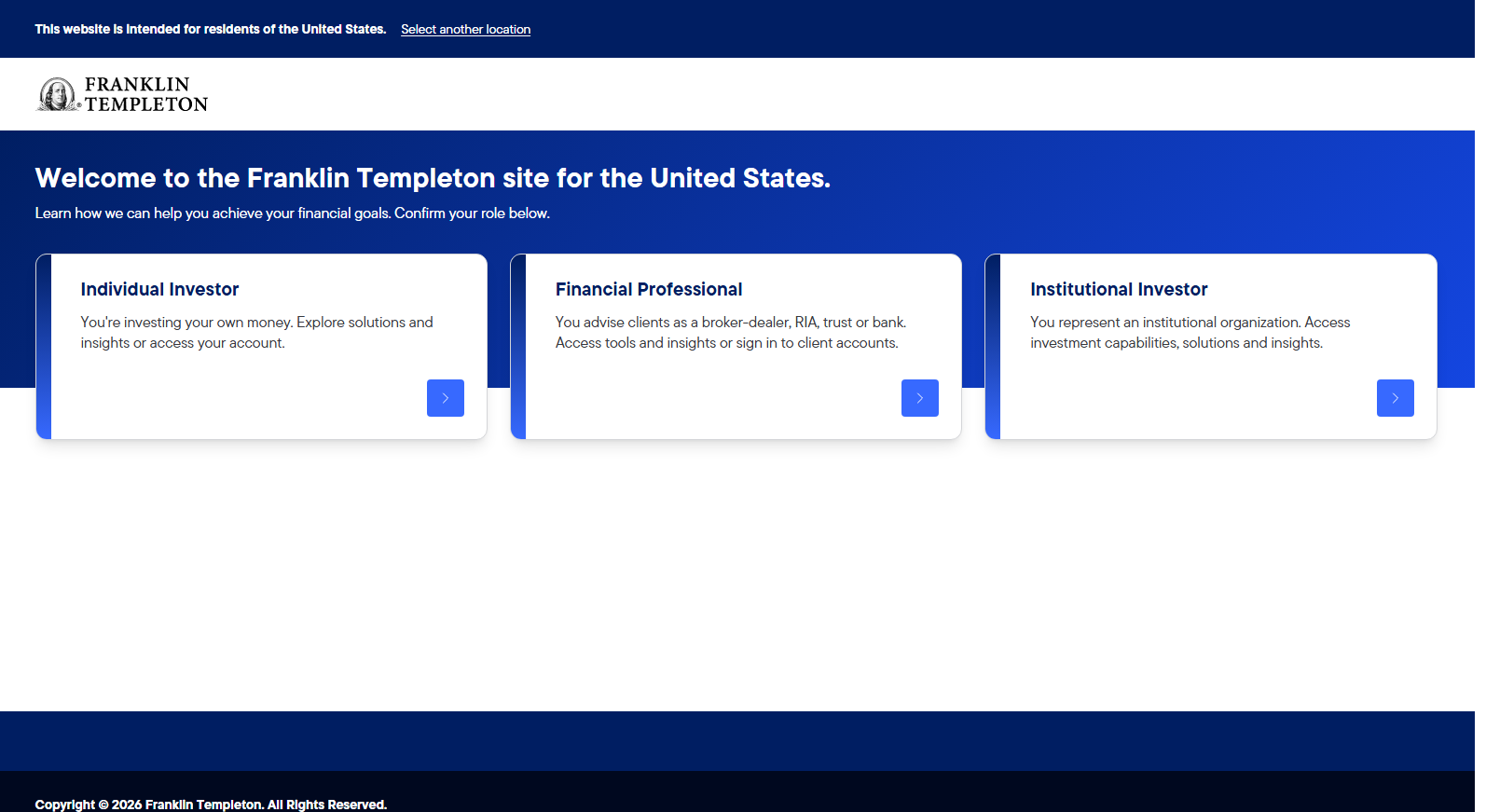Click the residents of United States notice
1486x812 pixels.
click(211, 30)
